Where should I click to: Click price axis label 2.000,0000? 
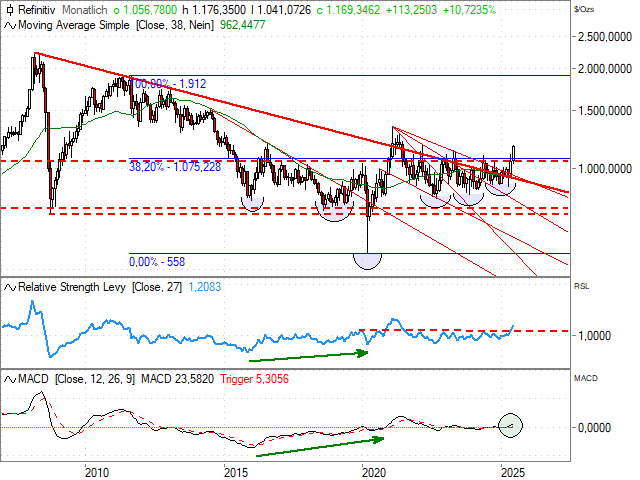point(605,69)
